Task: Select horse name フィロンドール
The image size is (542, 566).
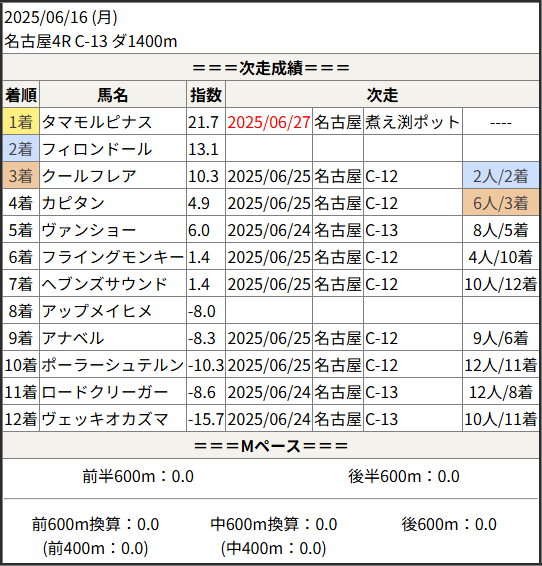Action: pyautogui.click(x=97, y=149)
